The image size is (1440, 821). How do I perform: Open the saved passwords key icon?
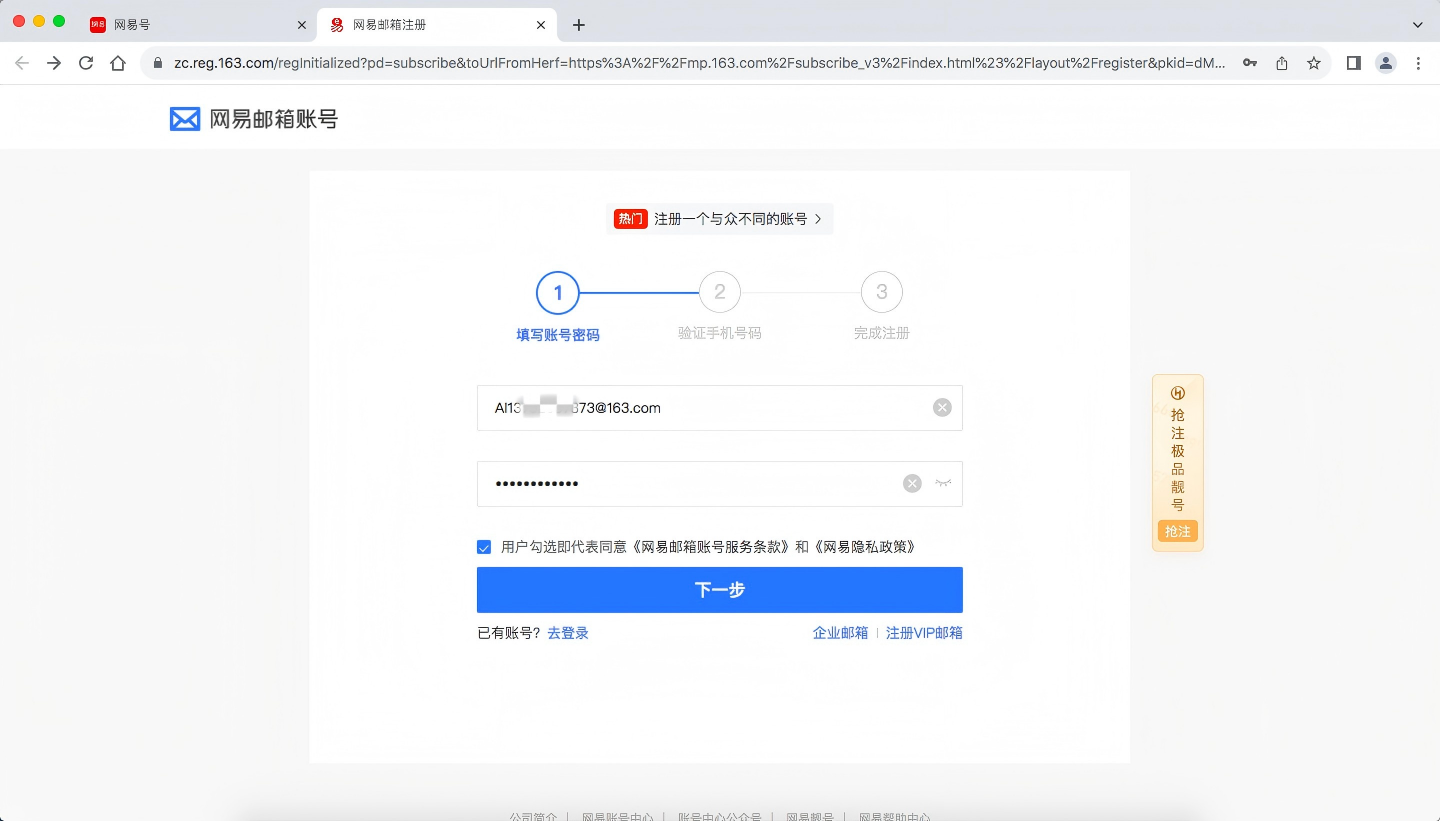1249,63
